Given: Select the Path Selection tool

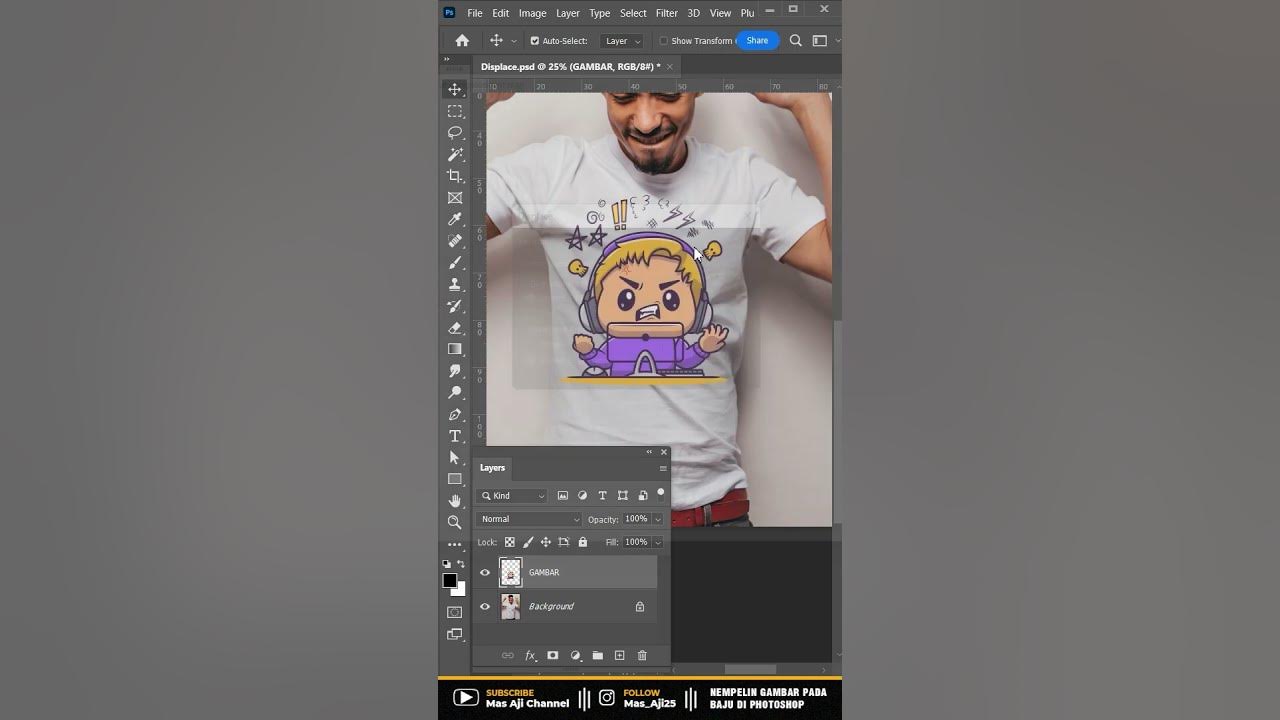Looking at the screenshot, I should [x=455, y=458].
